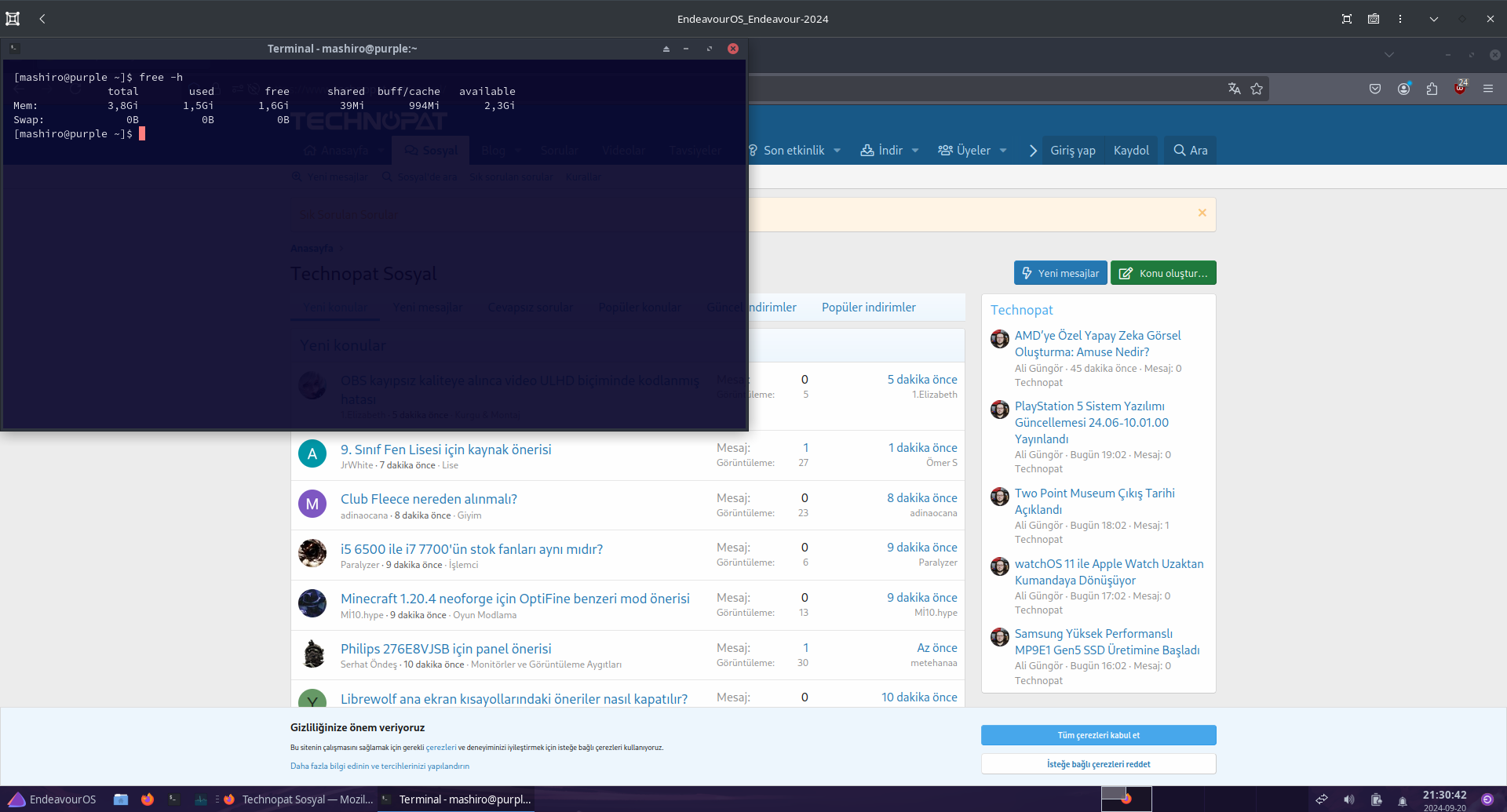Click the Yeni mesajlar button
Viewport: 1507px width, 812px height.
point(1060,273)
